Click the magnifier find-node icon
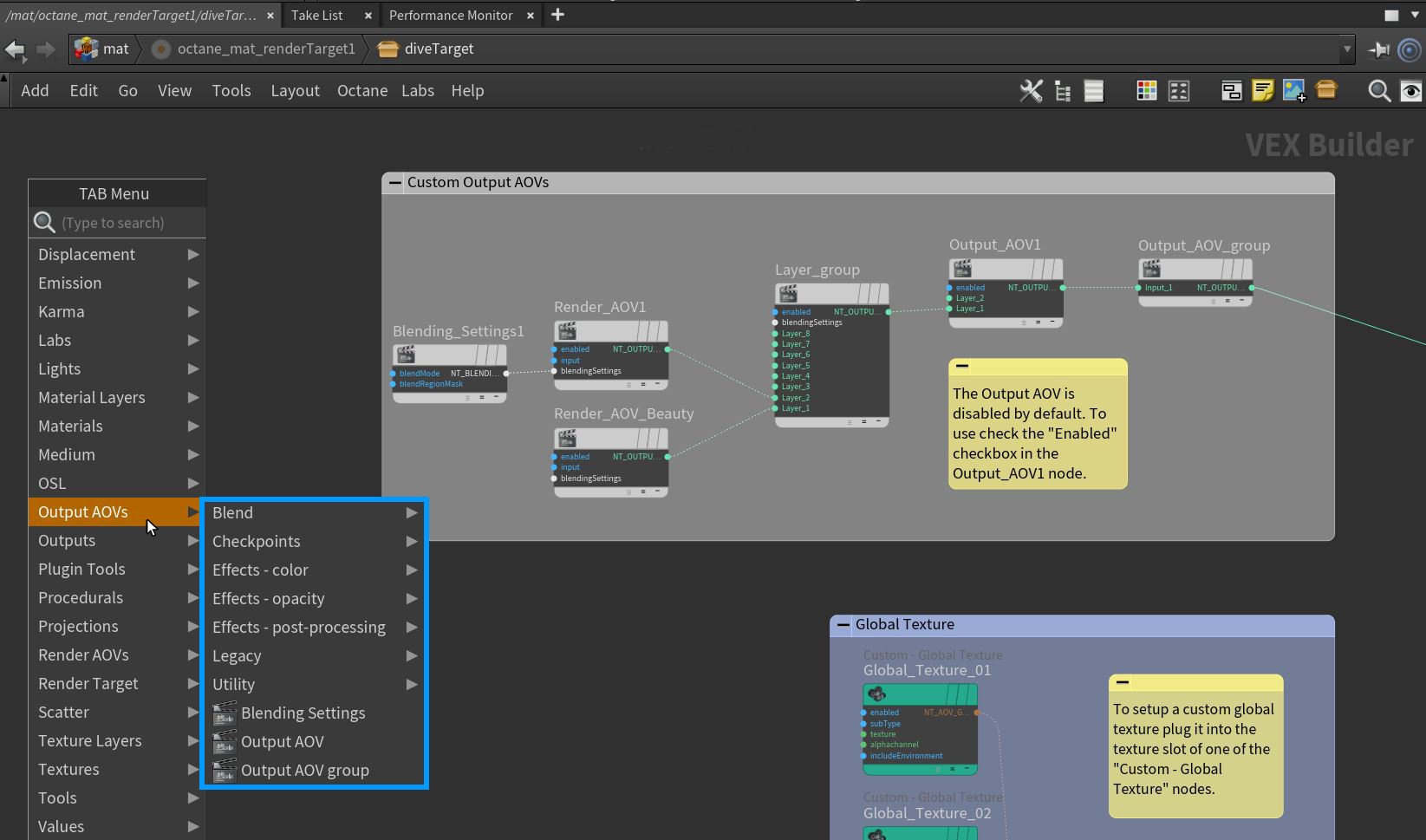1426x840 pixels. tap(1378, 91)
